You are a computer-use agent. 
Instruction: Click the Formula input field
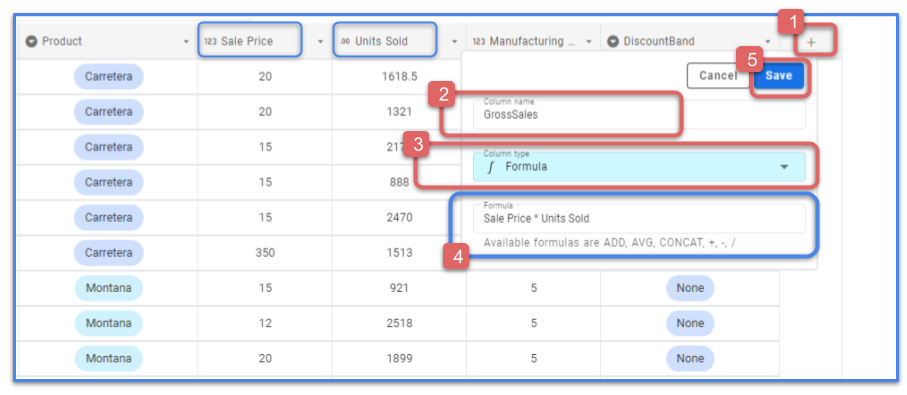tap(639, 219)
